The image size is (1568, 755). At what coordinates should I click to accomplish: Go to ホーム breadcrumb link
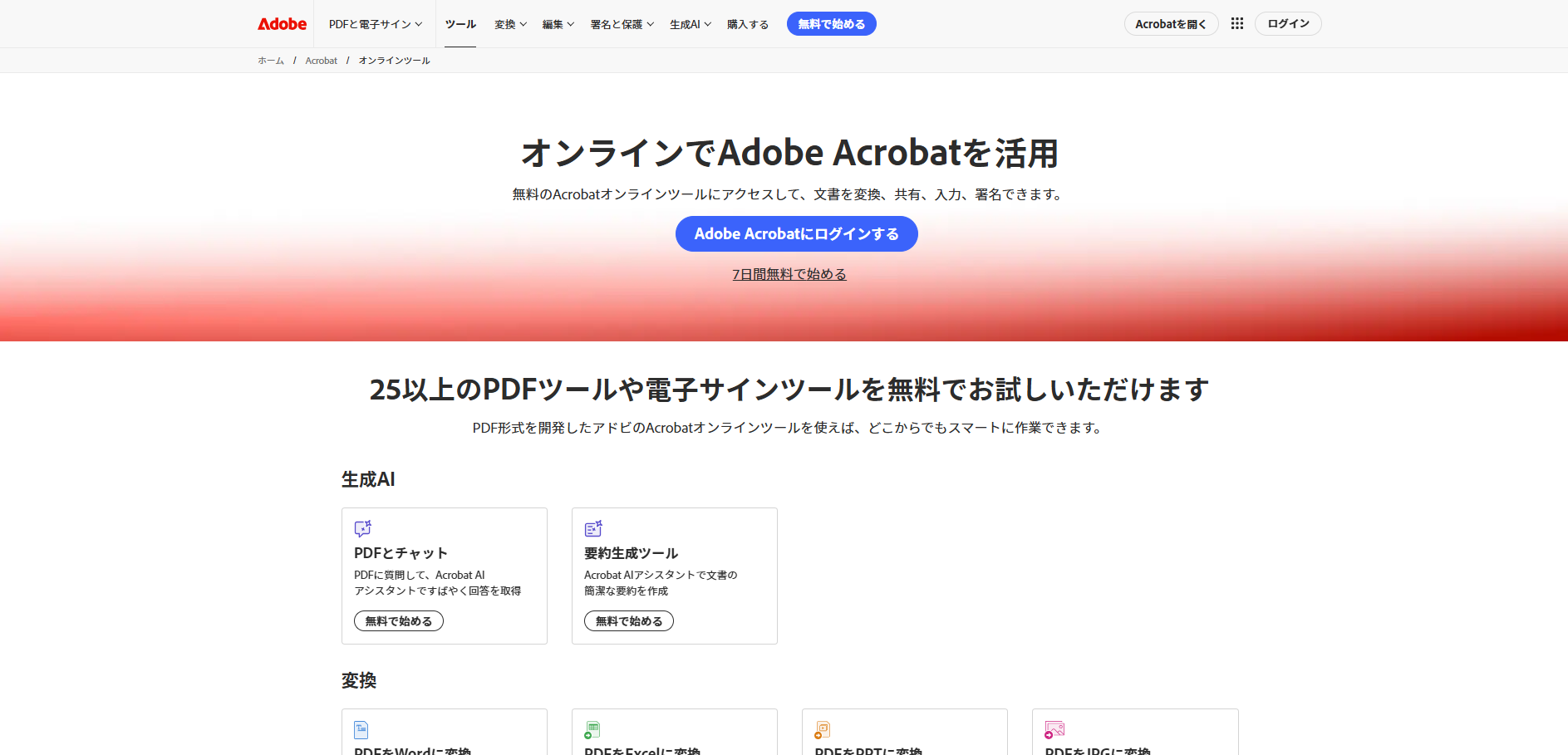pyautogui.click(x=271, y=61)
